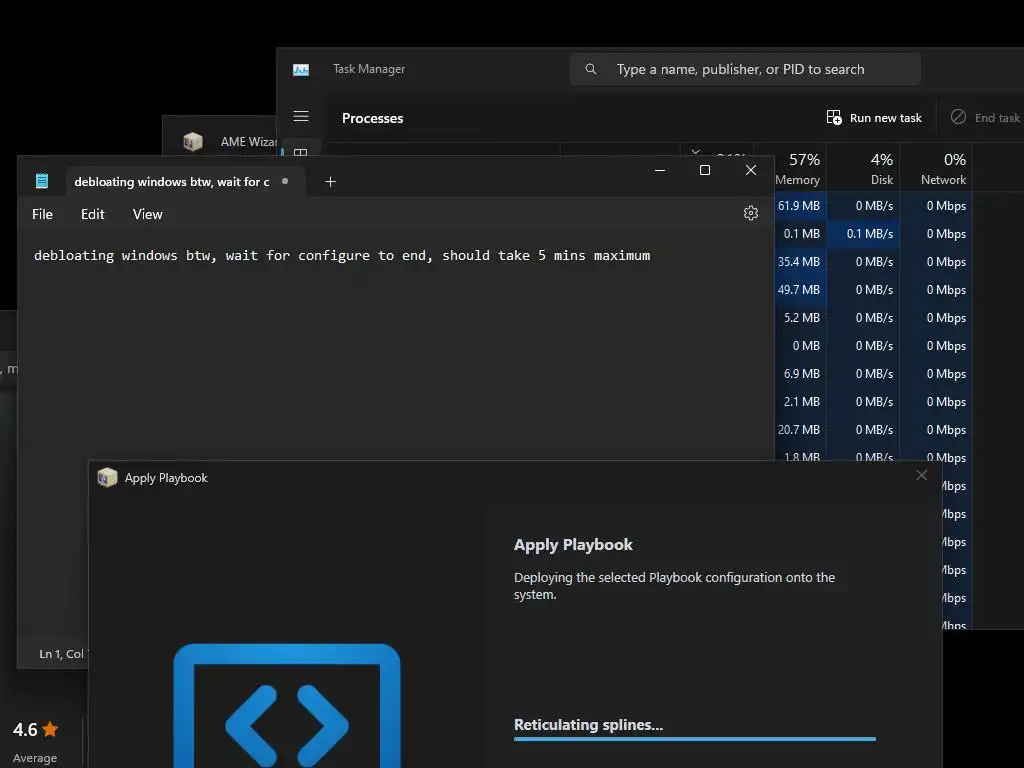Sort by Memory column header
This screenshot has width=1024, height=768.
click(x=799, y=168)
